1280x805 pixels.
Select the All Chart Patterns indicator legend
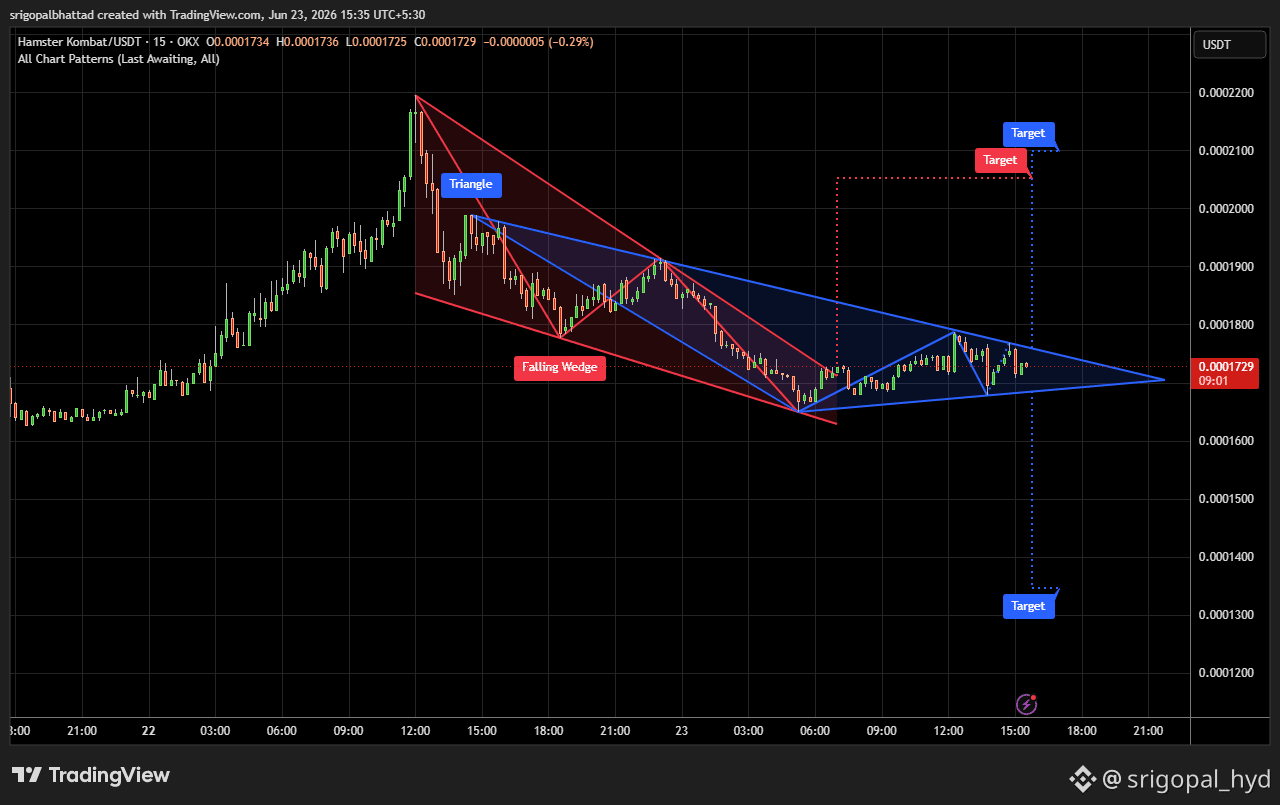[119, 59]
